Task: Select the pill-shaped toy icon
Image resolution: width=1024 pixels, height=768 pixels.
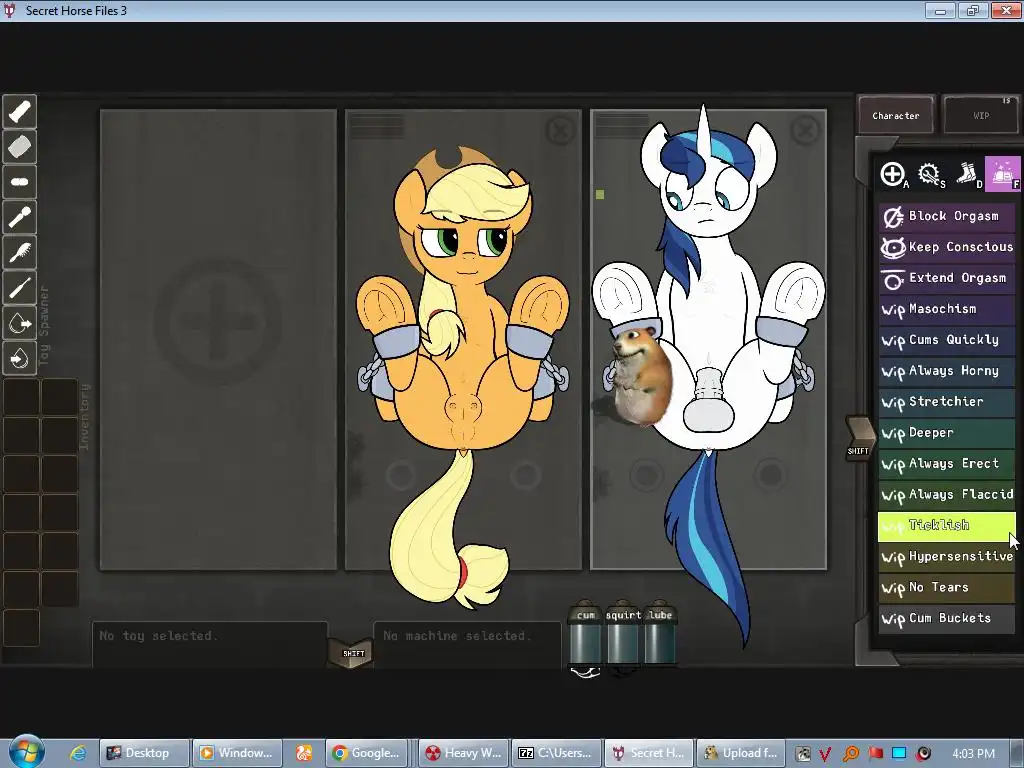Action: pyautogui.click(x=20, y=182)
